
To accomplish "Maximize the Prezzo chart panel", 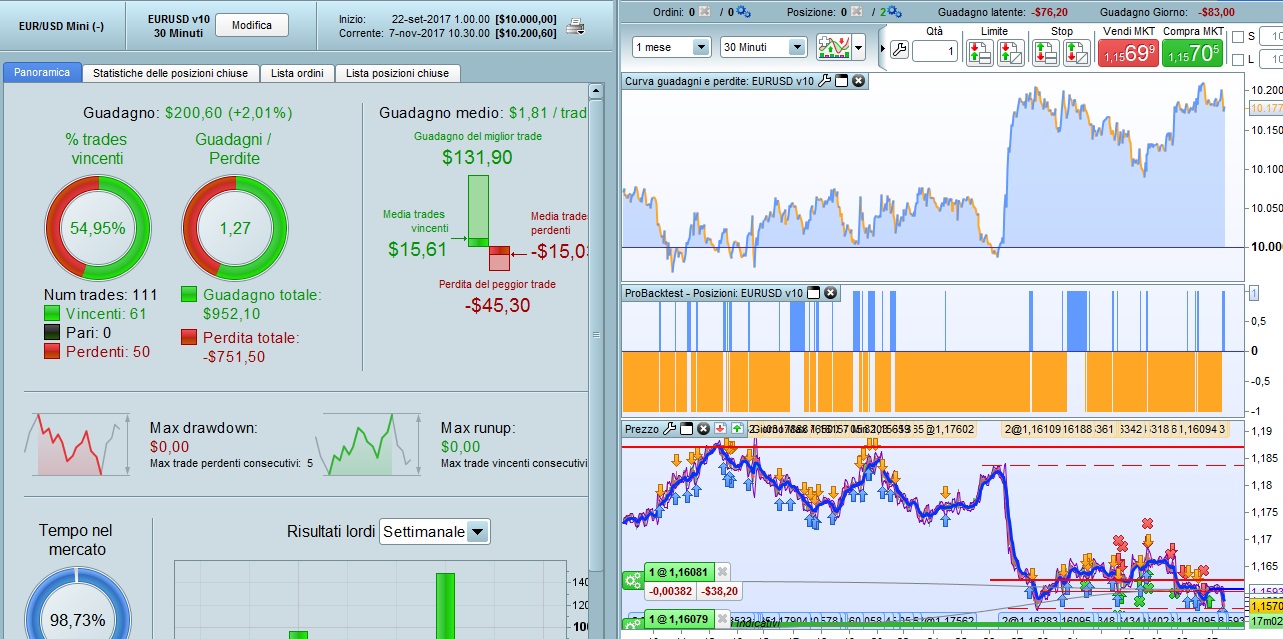I will 687,428.
